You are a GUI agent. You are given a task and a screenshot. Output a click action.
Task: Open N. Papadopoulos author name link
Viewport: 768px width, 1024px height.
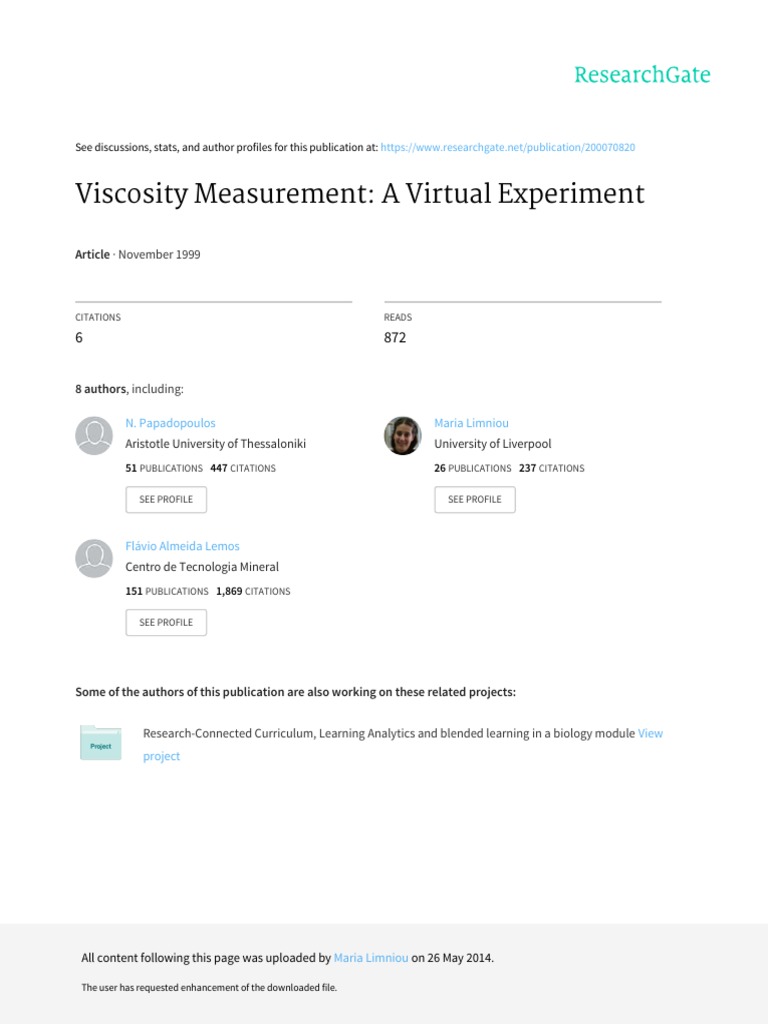point(170,423)
